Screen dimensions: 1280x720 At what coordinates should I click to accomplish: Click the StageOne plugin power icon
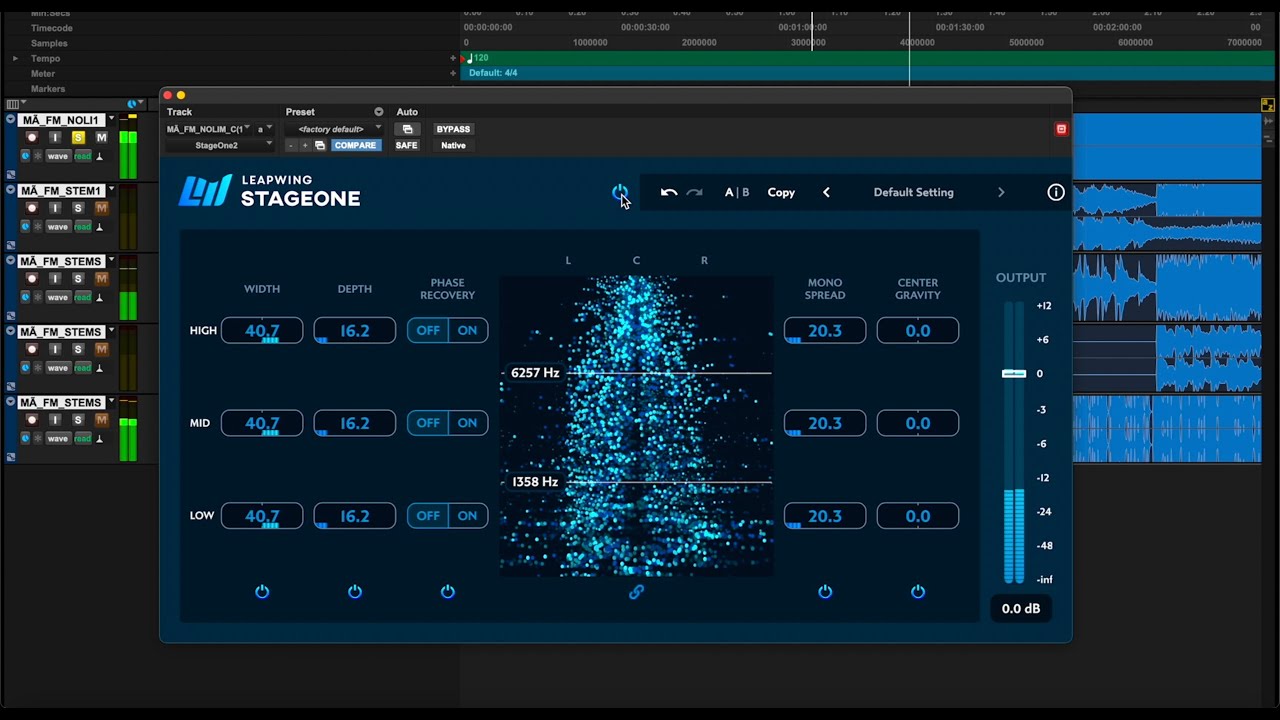pyautogui.click(x=620, y=192)
